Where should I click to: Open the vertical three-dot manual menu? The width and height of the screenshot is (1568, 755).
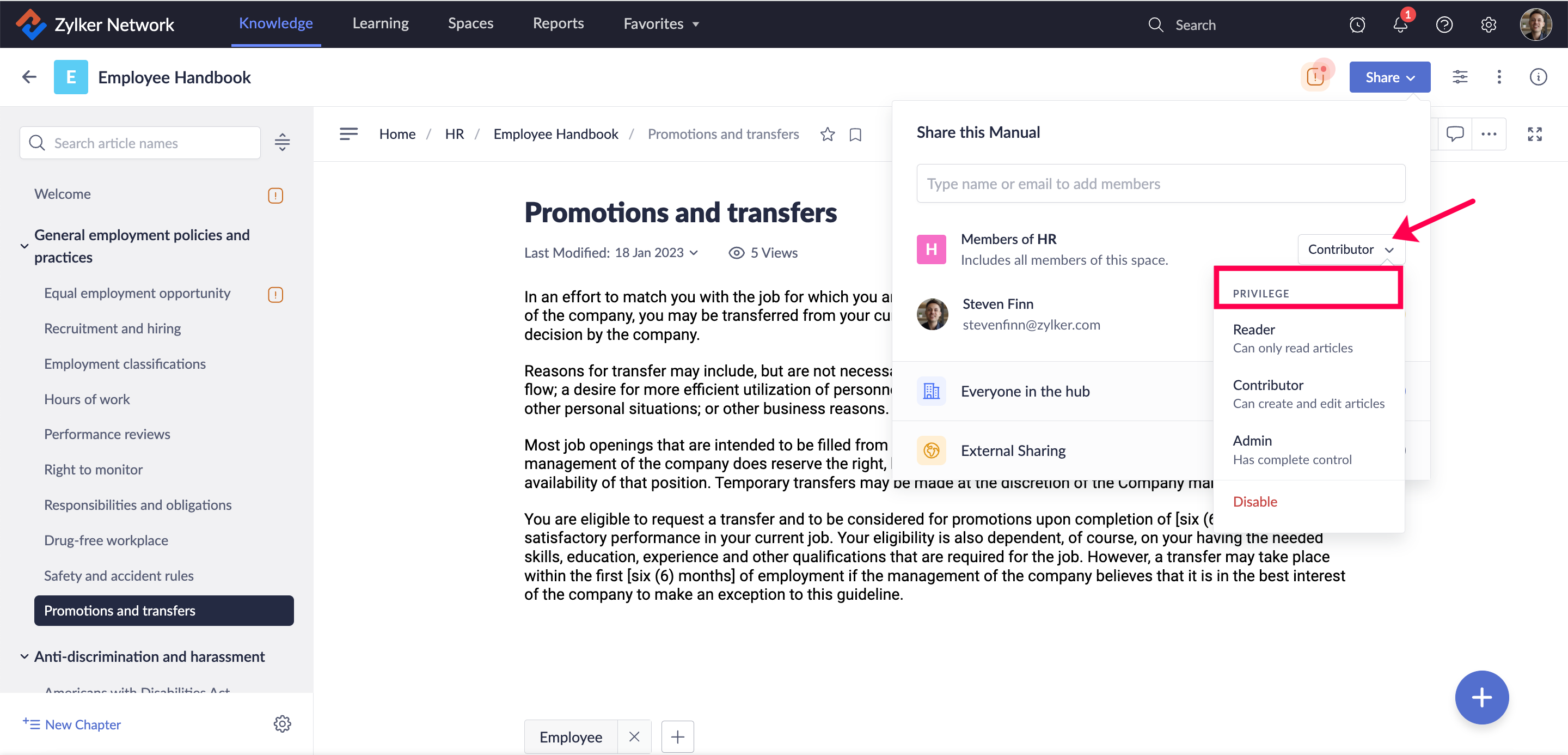(x=1499, y=77)
